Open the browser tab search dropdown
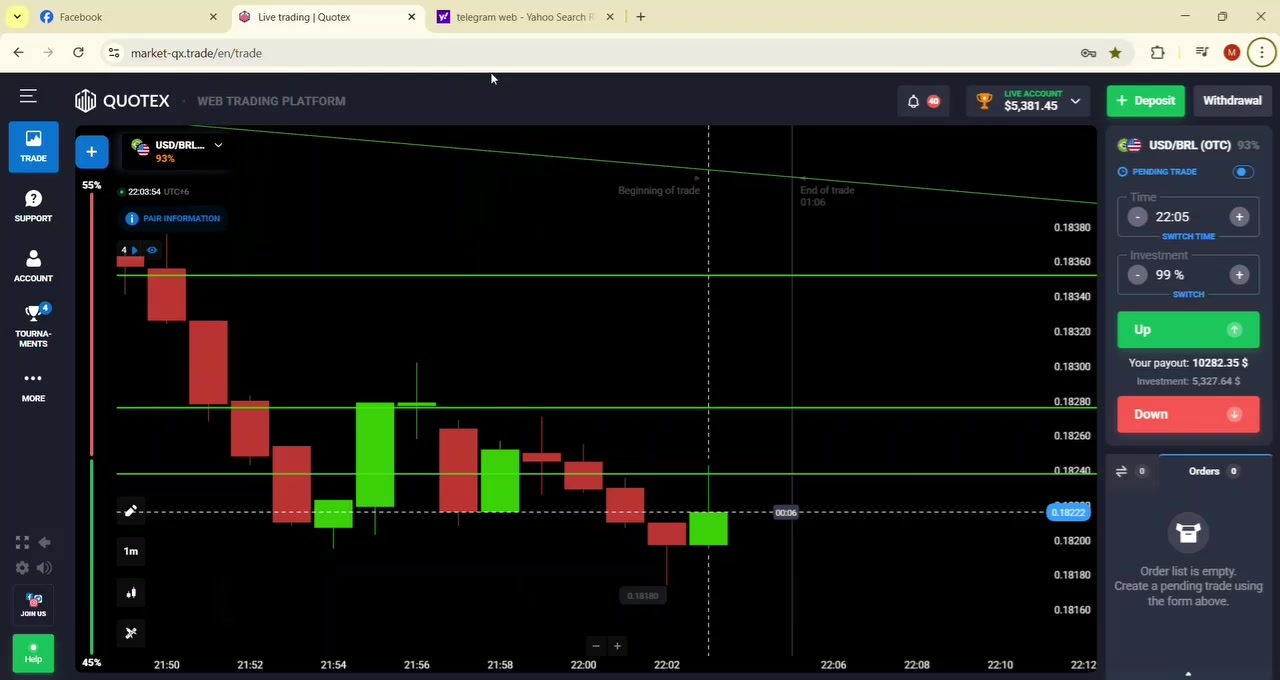This screenshot has width=1280, height=680. [x=17, y=17]
